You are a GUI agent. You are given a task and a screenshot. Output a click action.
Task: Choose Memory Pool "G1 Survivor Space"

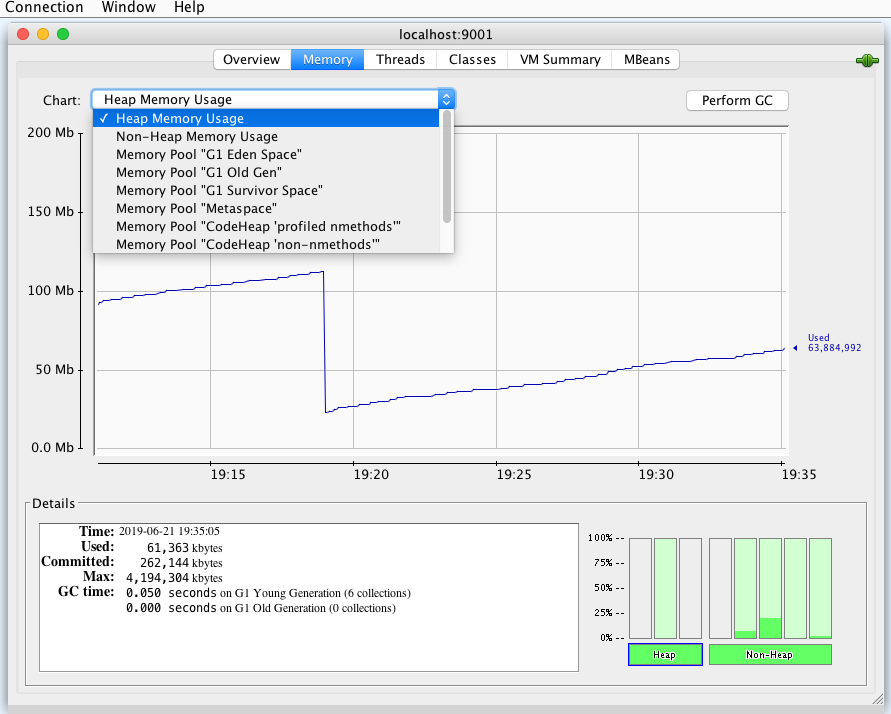219,191
